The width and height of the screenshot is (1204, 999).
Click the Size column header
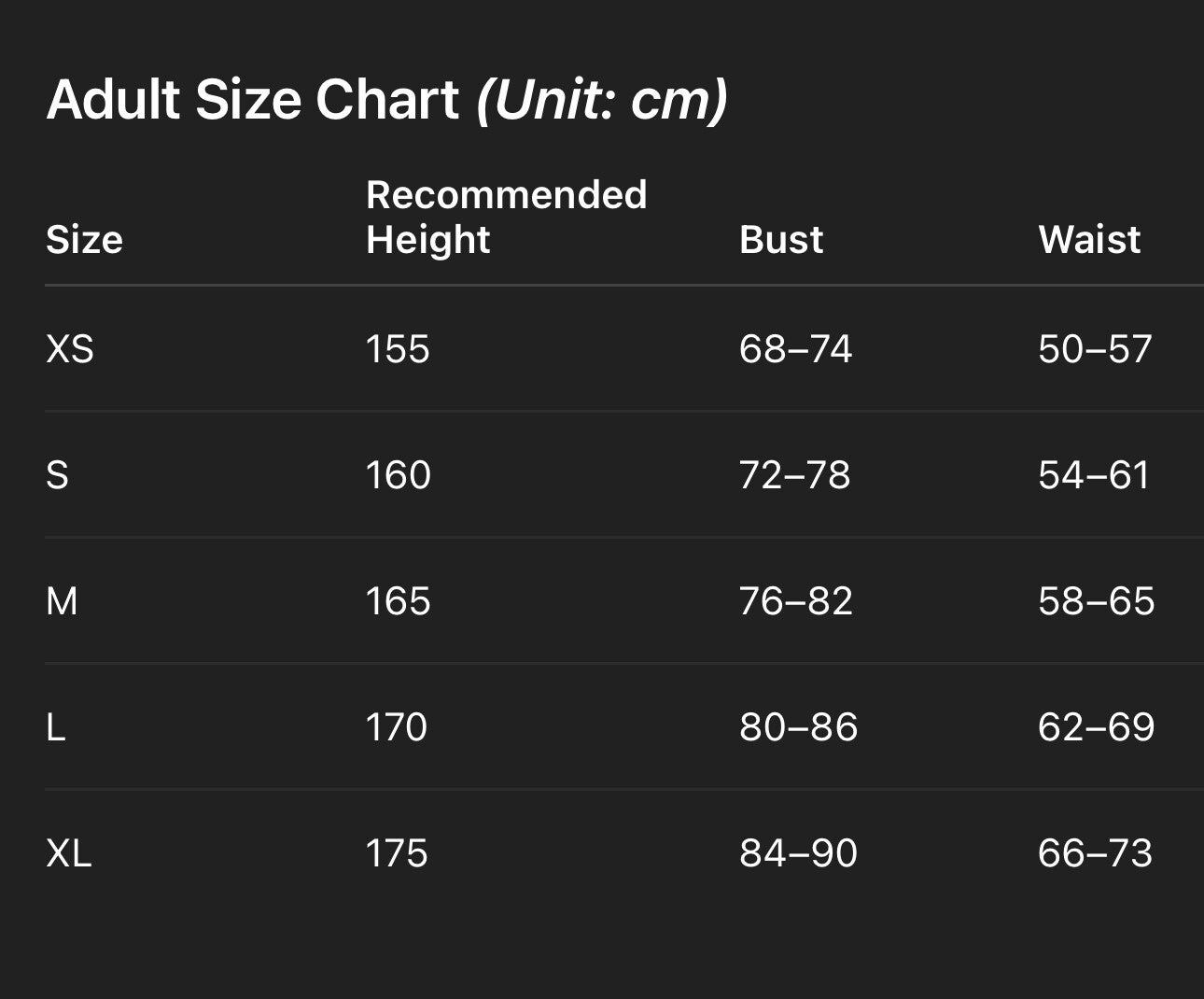point(84,240)
